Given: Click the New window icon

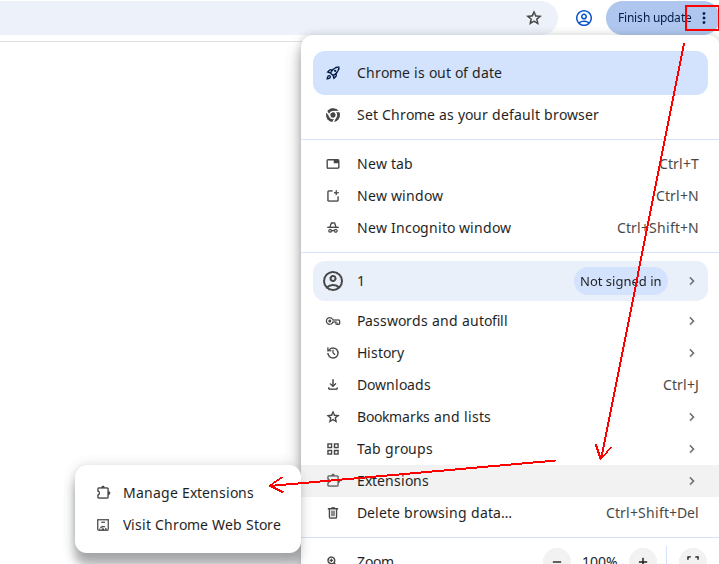Looking at the screenshot, I should coord(333,196).
